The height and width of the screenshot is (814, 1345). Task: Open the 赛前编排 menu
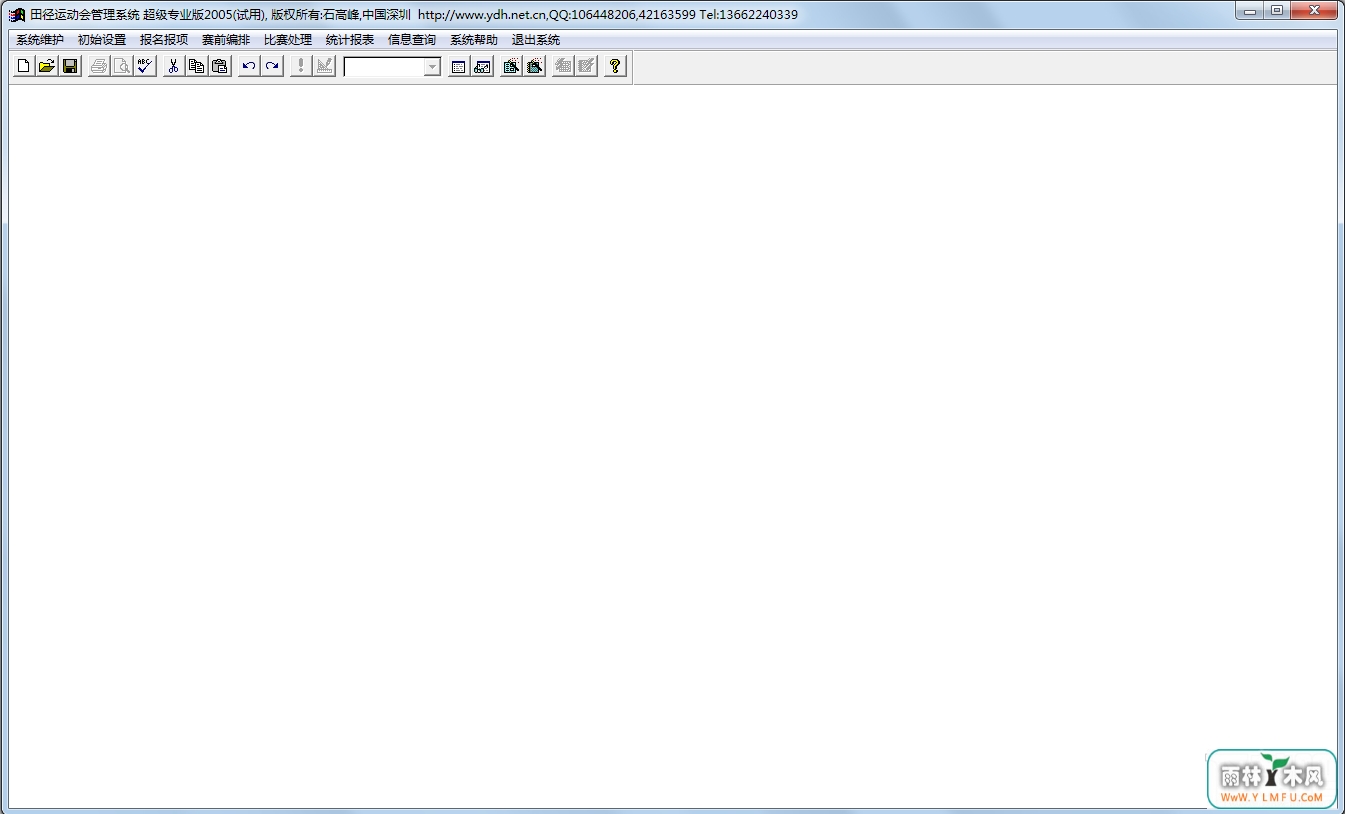click(226, 40)
